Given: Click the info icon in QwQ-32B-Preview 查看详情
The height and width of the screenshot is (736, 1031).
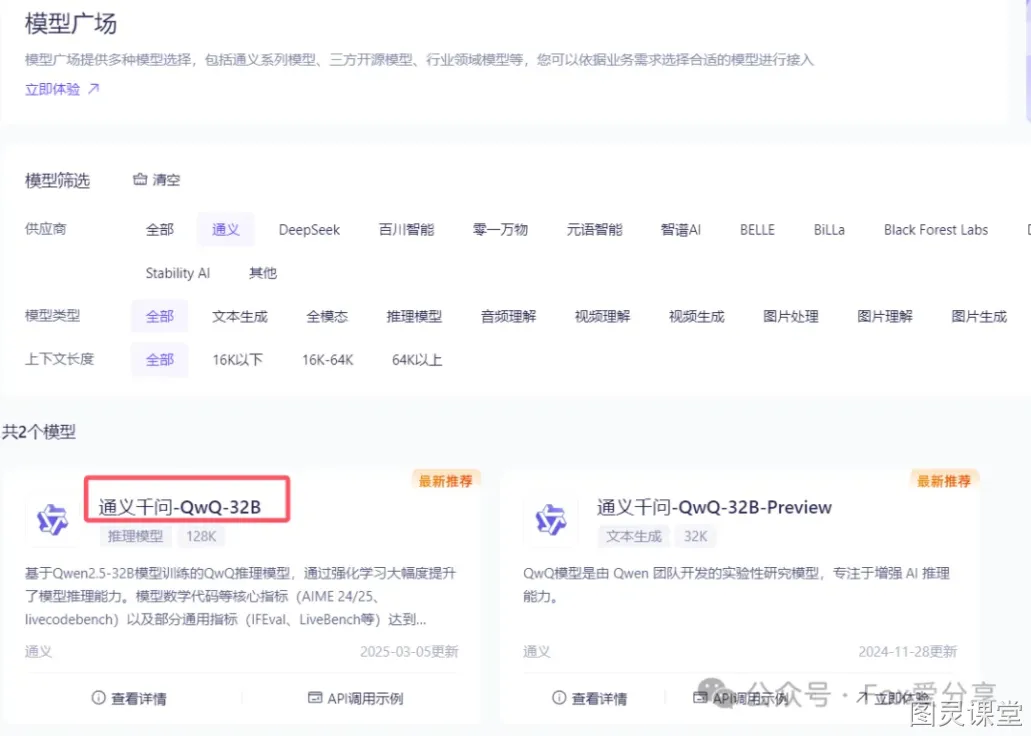Looking at the screenshot, I should [559, 697].
